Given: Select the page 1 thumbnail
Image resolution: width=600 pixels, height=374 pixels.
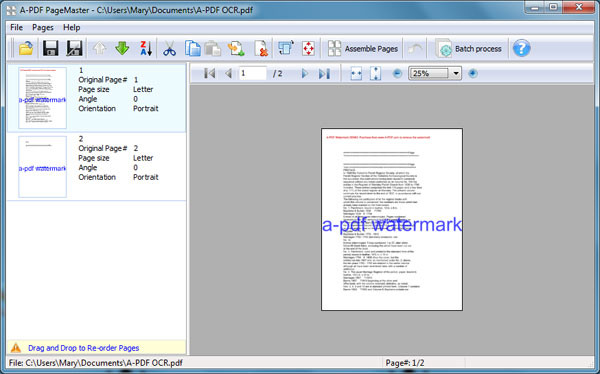Looking at the screenshot, I should pyautogui.click(x=42, y=98).
